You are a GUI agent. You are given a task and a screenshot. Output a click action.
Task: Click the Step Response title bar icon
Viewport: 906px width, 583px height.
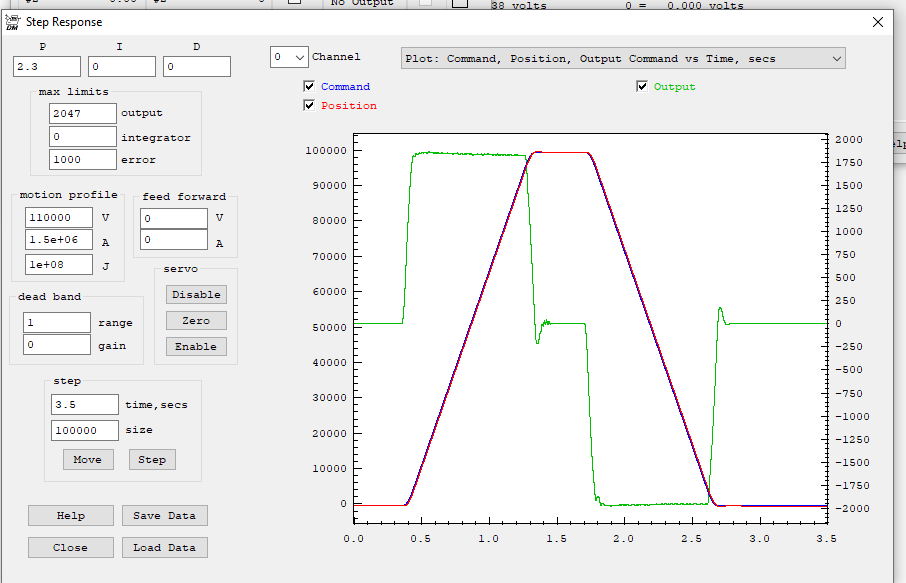[13, 22]
